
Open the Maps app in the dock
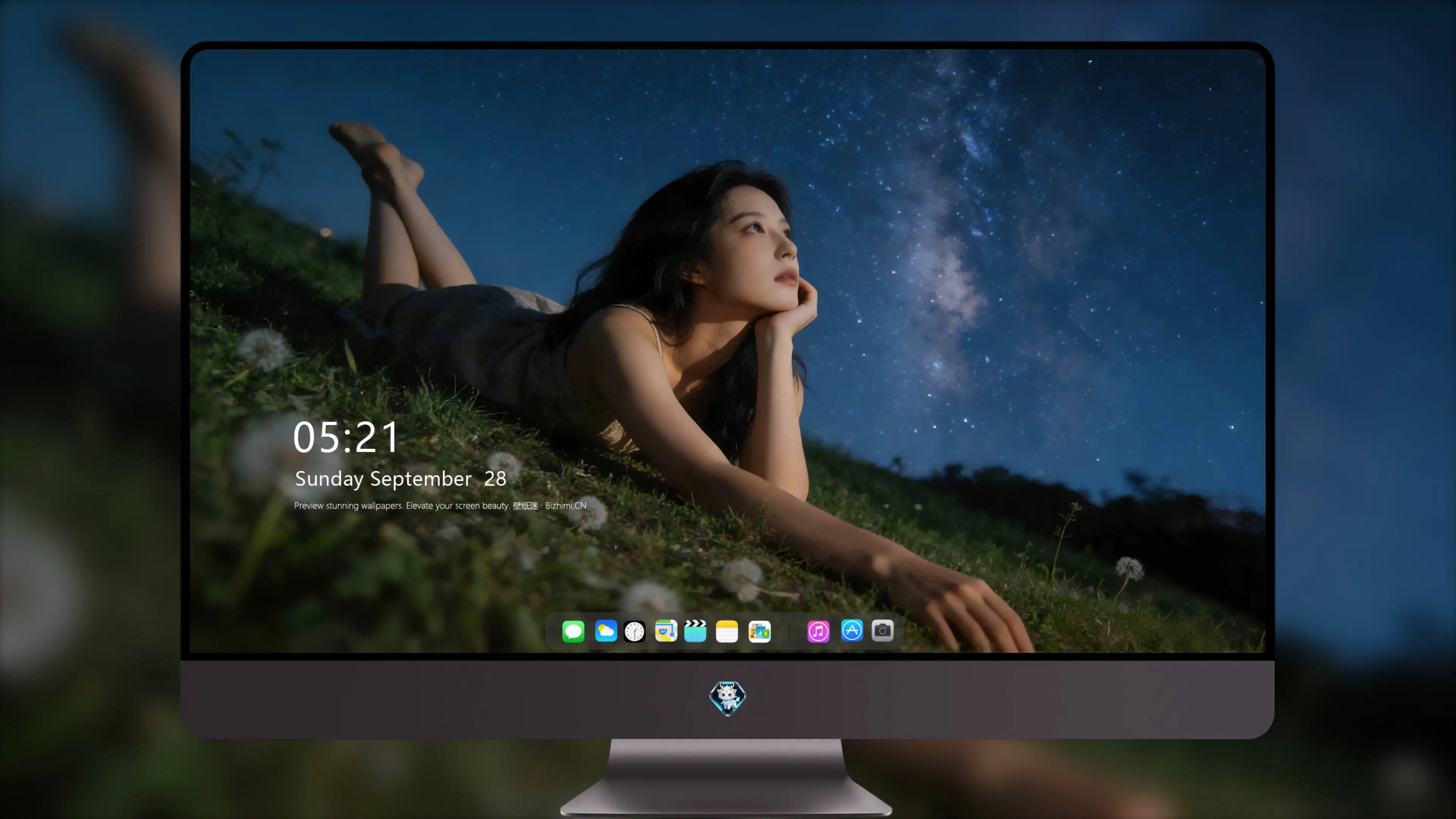tap(666, 631)
